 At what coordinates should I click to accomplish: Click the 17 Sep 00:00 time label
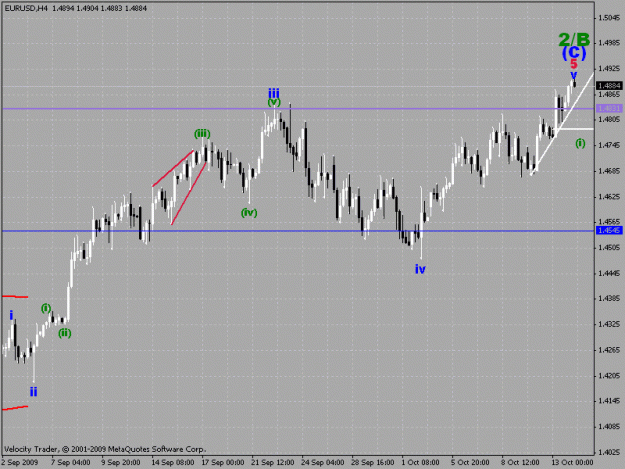tap(223, 462)
